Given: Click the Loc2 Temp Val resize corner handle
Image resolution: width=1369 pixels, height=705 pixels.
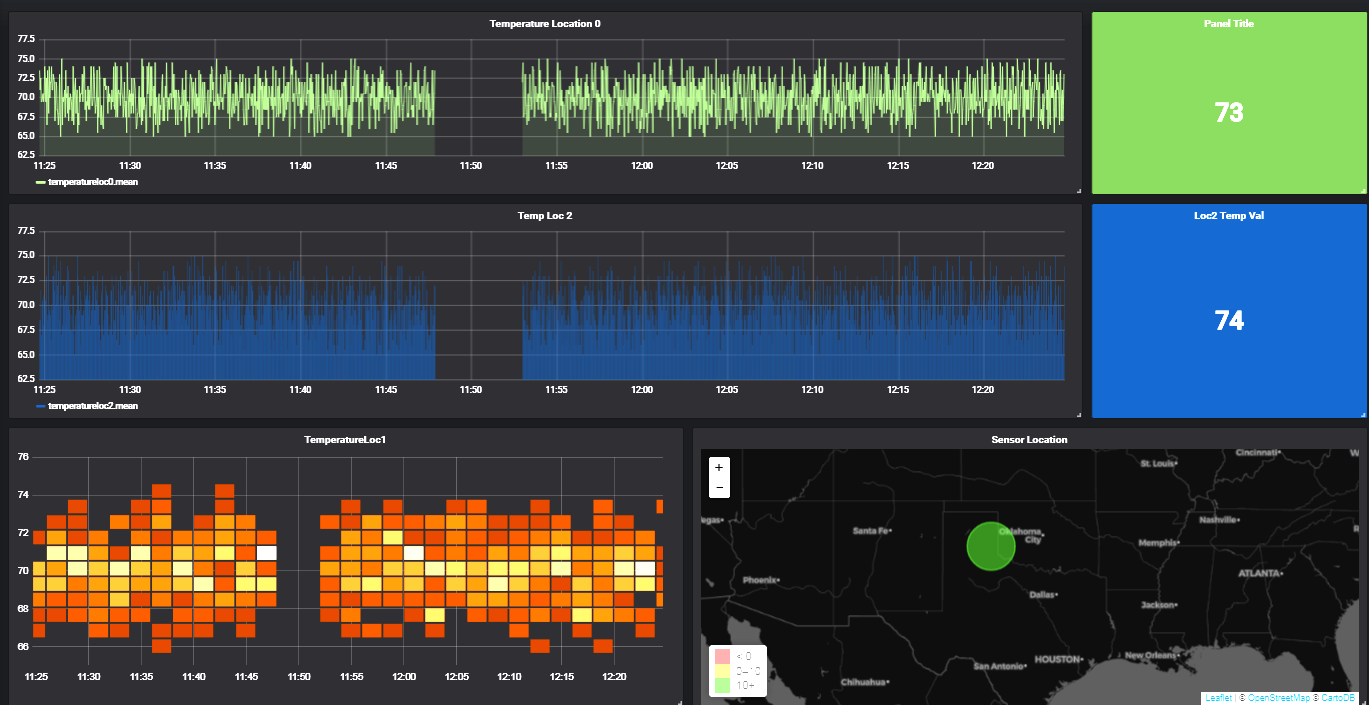Looking at the screenshot, I should 1362,414.
